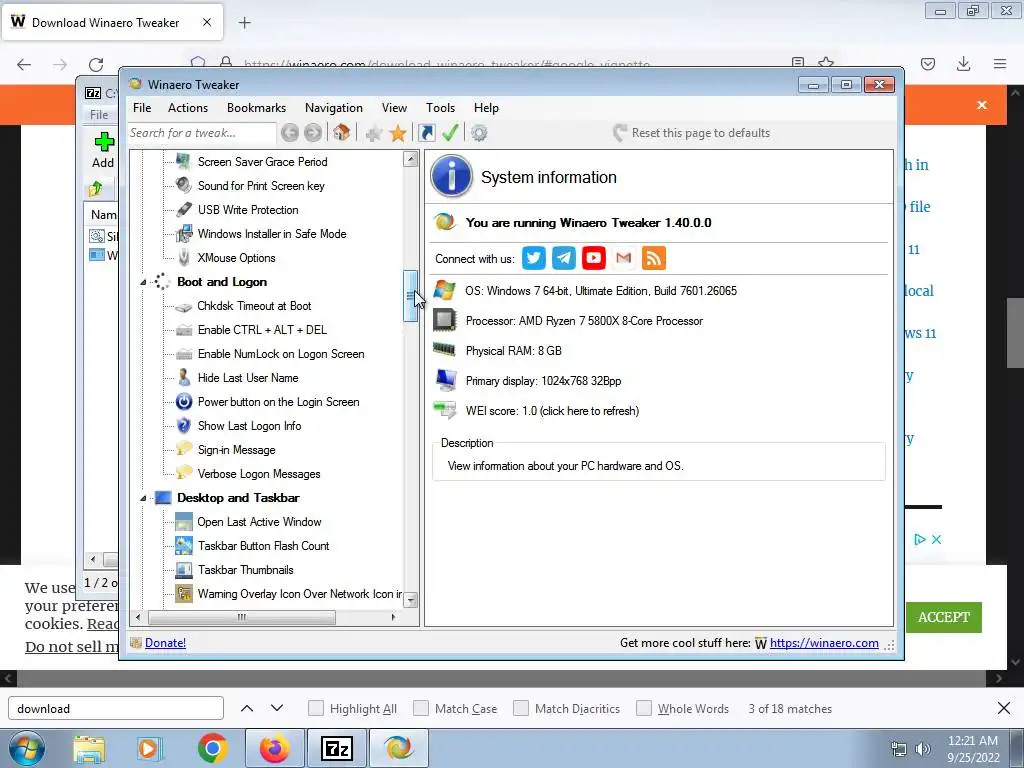
Task: Open Chrome from the Windows taskbar
Action: click(x=212, y=748)
